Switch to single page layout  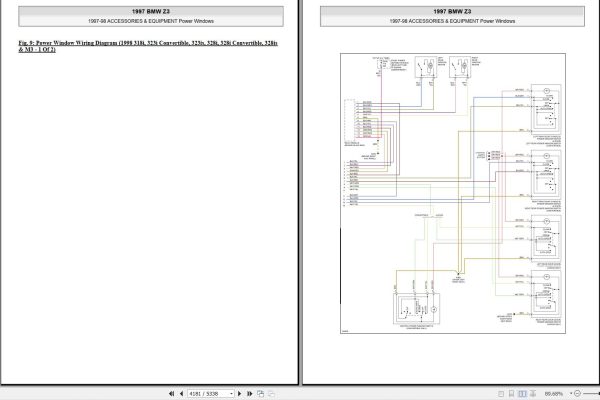(501, 393)
